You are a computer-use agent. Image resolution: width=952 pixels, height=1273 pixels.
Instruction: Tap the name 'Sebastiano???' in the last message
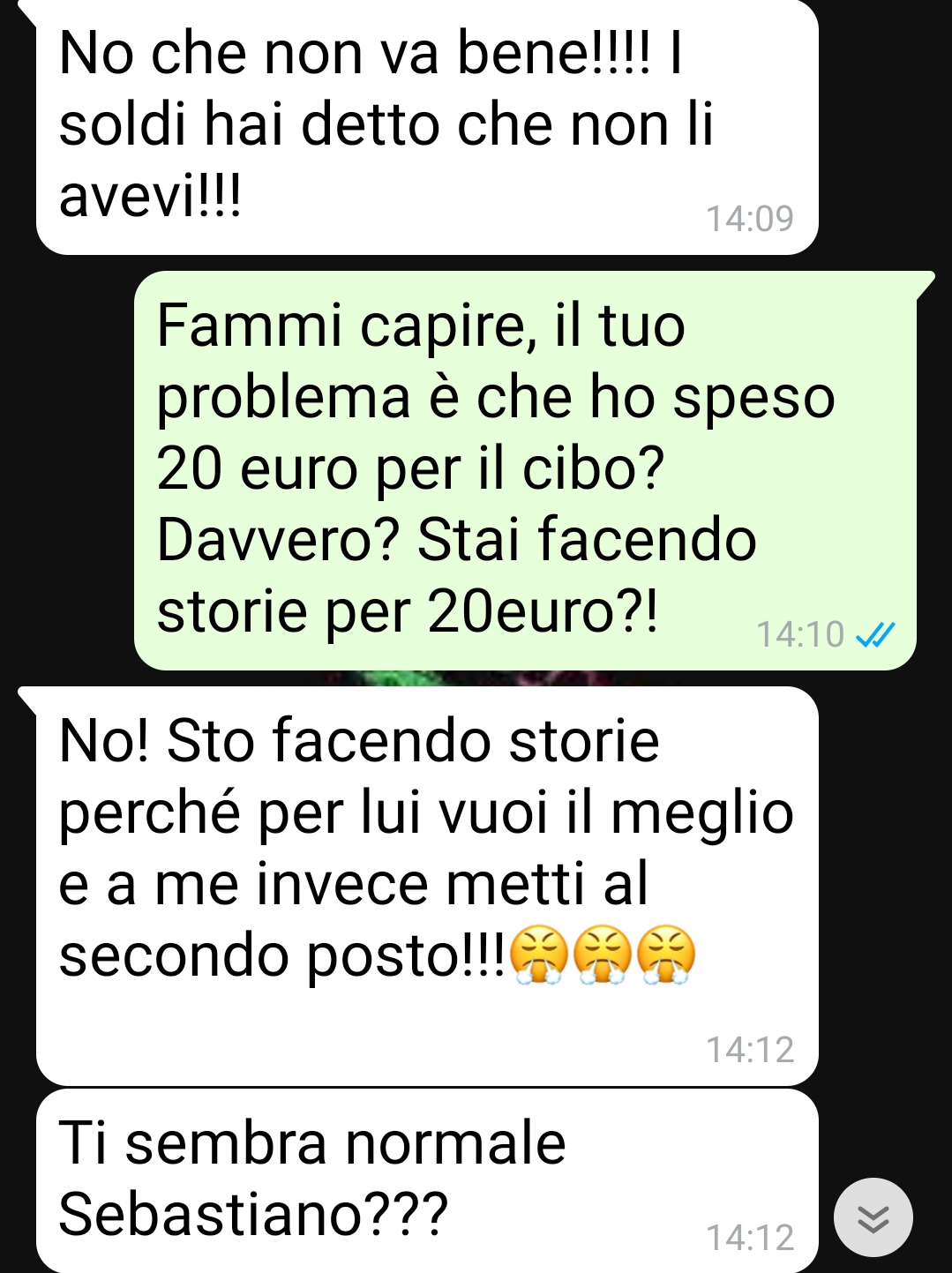click(253, 1214)
